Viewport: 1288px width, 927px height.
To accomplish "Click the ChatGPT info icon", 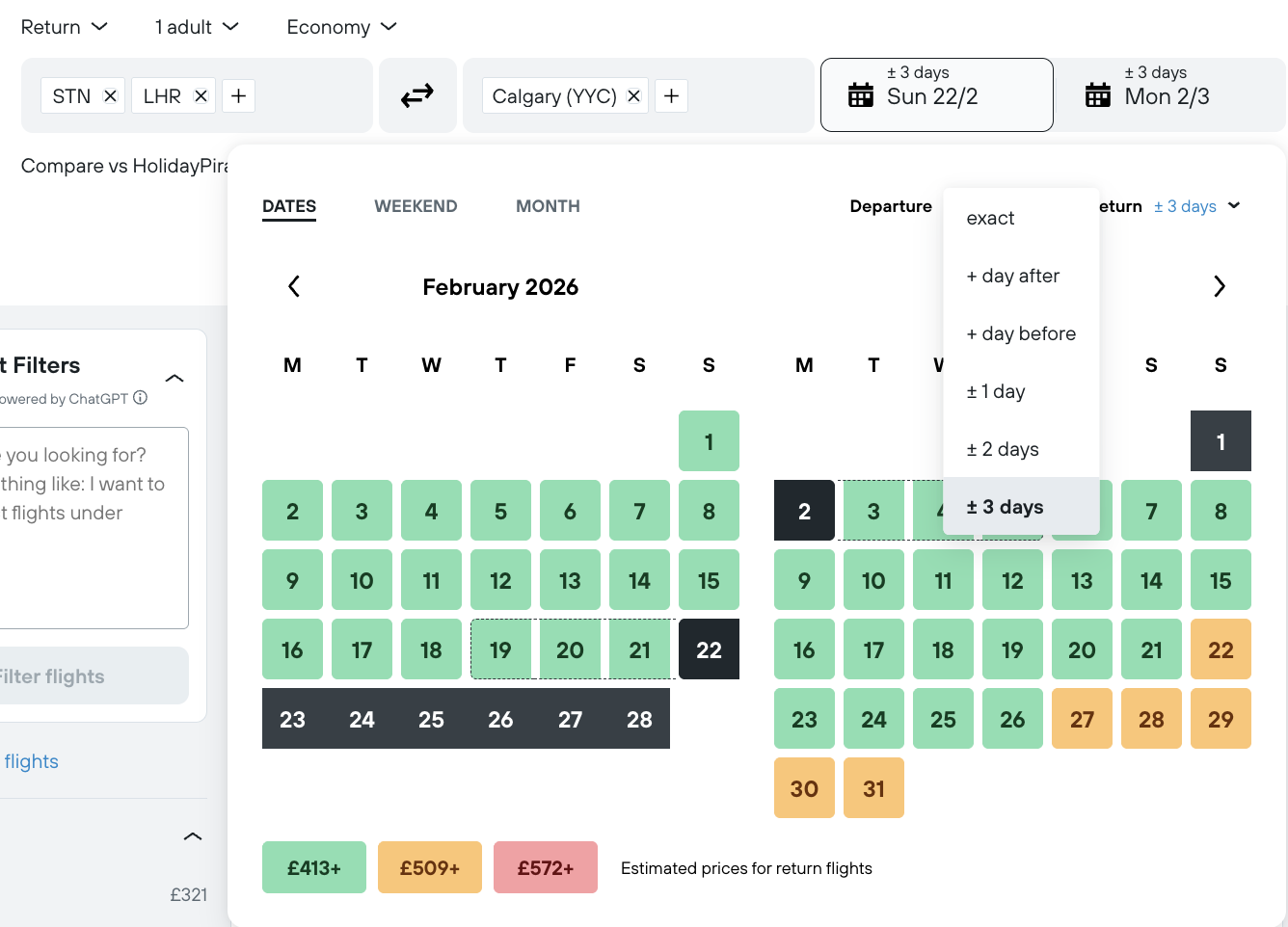I will pos(141,398).
